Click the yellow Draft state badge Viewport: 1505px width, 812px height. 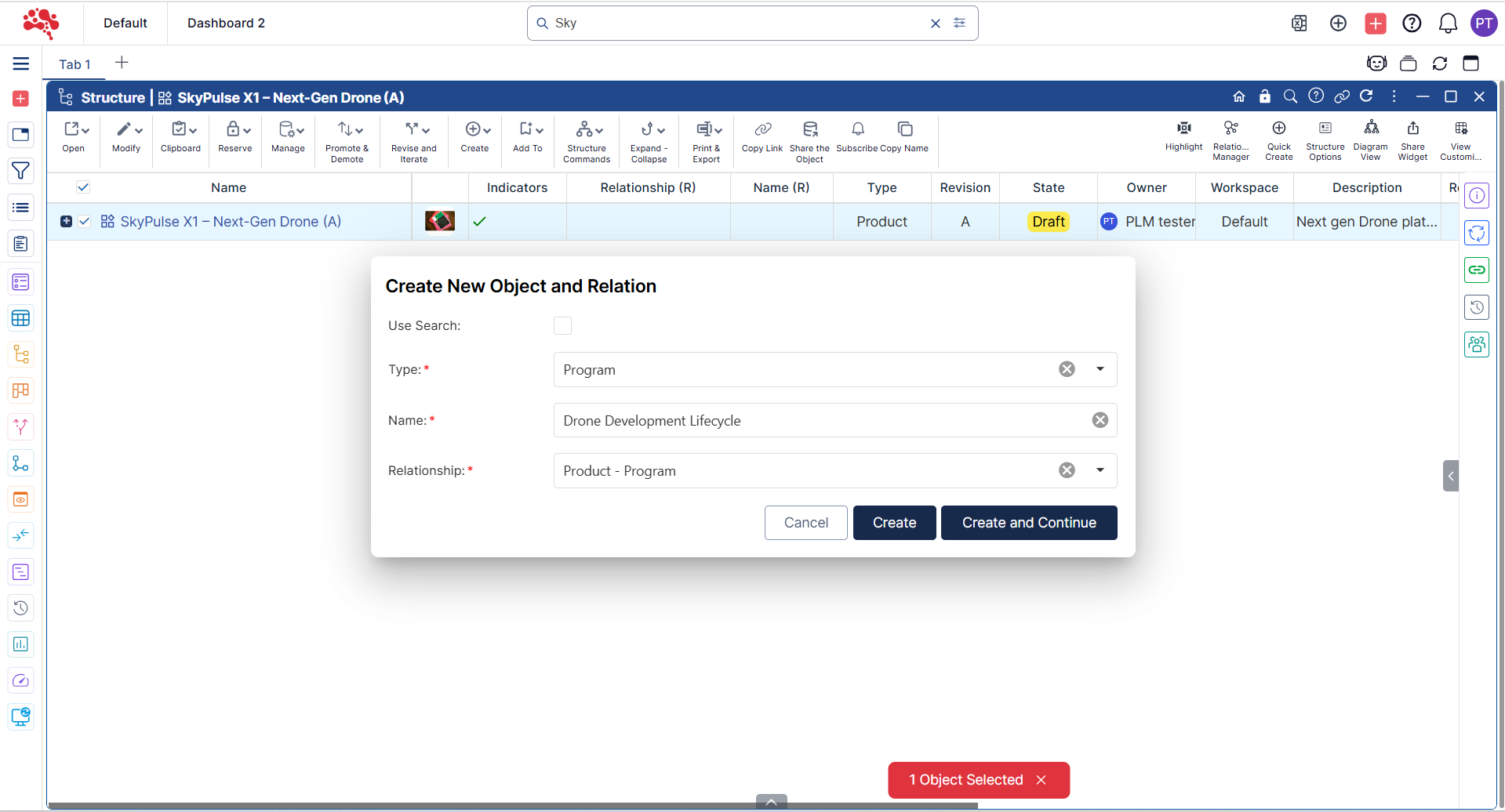click(1048, 222)
